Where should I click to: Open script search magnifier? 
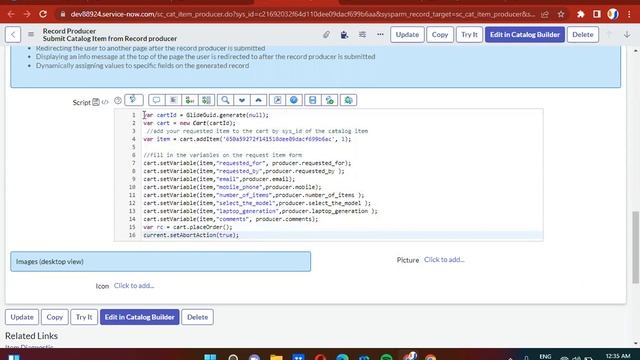[225, 100]
